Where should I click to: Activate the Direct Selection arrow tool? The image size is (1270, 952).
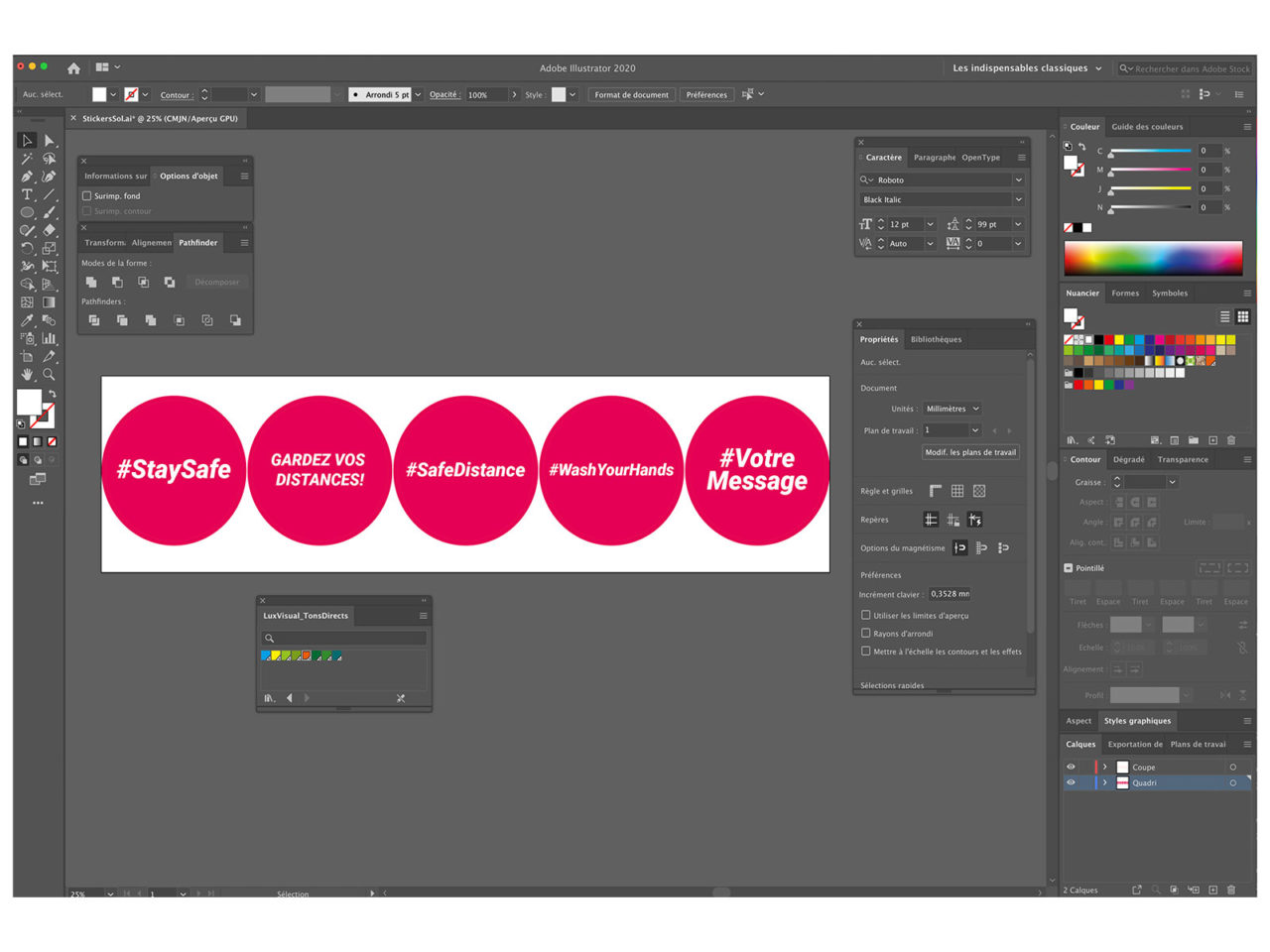tap(49, 141)
